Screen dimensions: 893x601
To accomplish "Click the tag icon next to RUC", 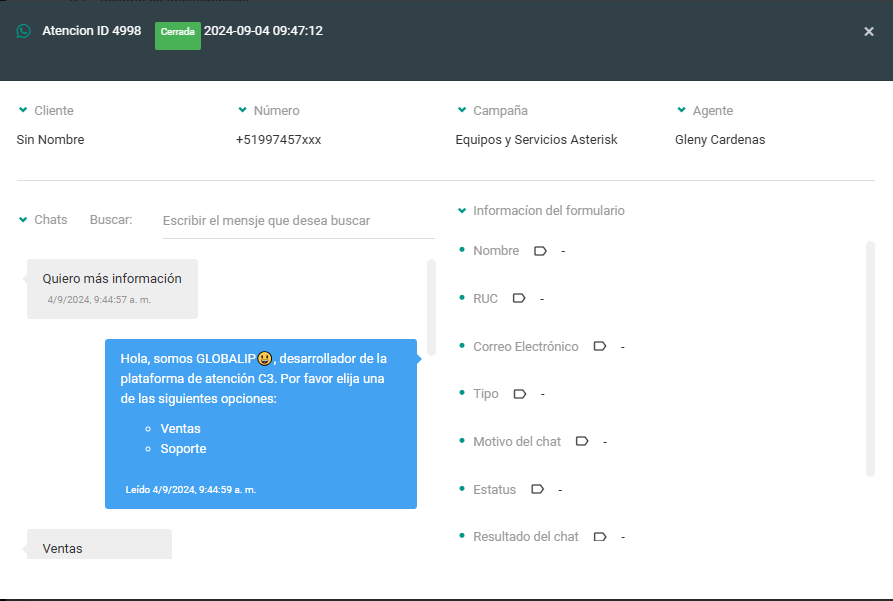I will pyautogui.click(x=519, y=298).
